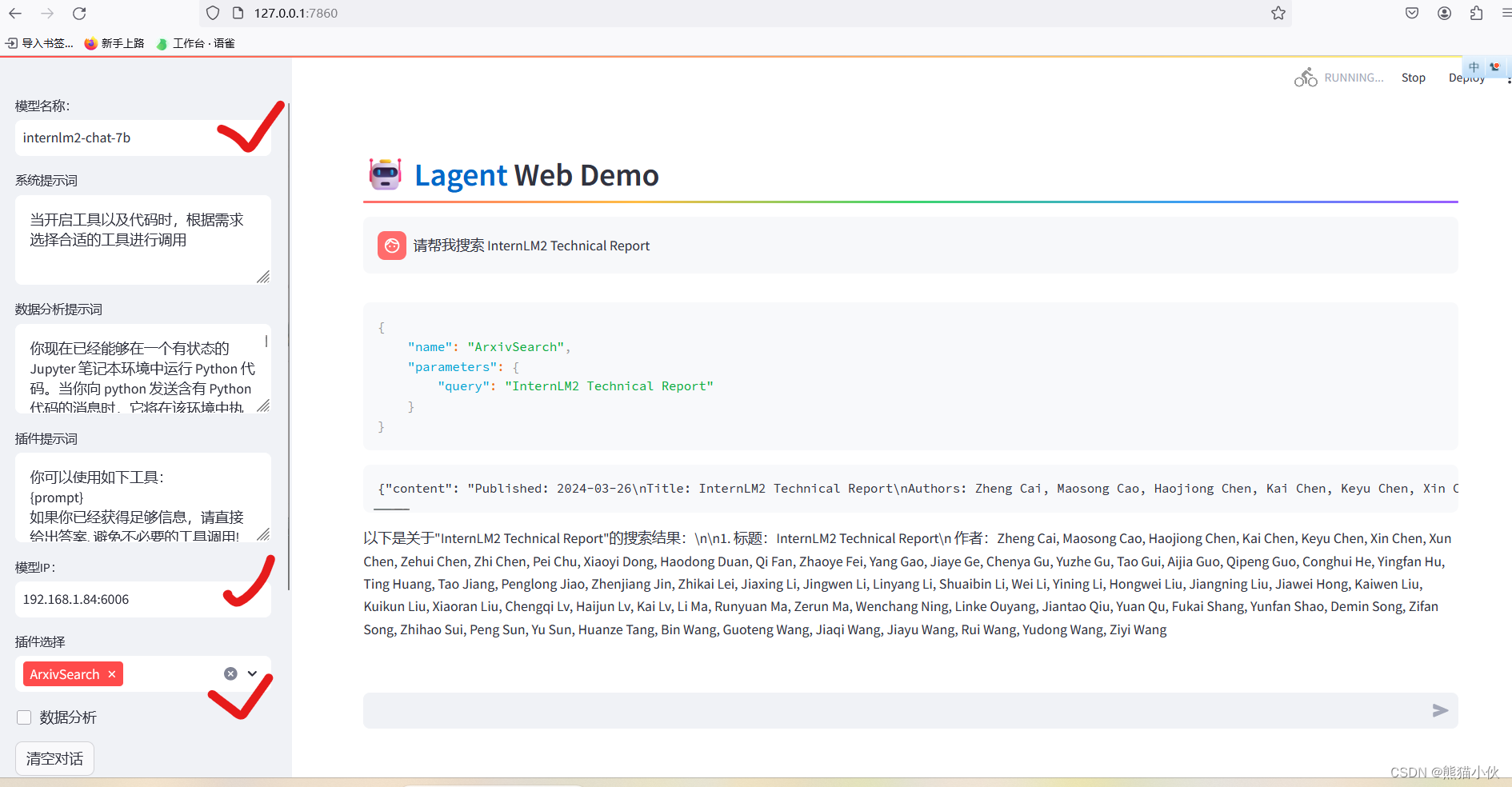Click the 清空对话 button
The image size is (1512, 787).
click(54, 758)
